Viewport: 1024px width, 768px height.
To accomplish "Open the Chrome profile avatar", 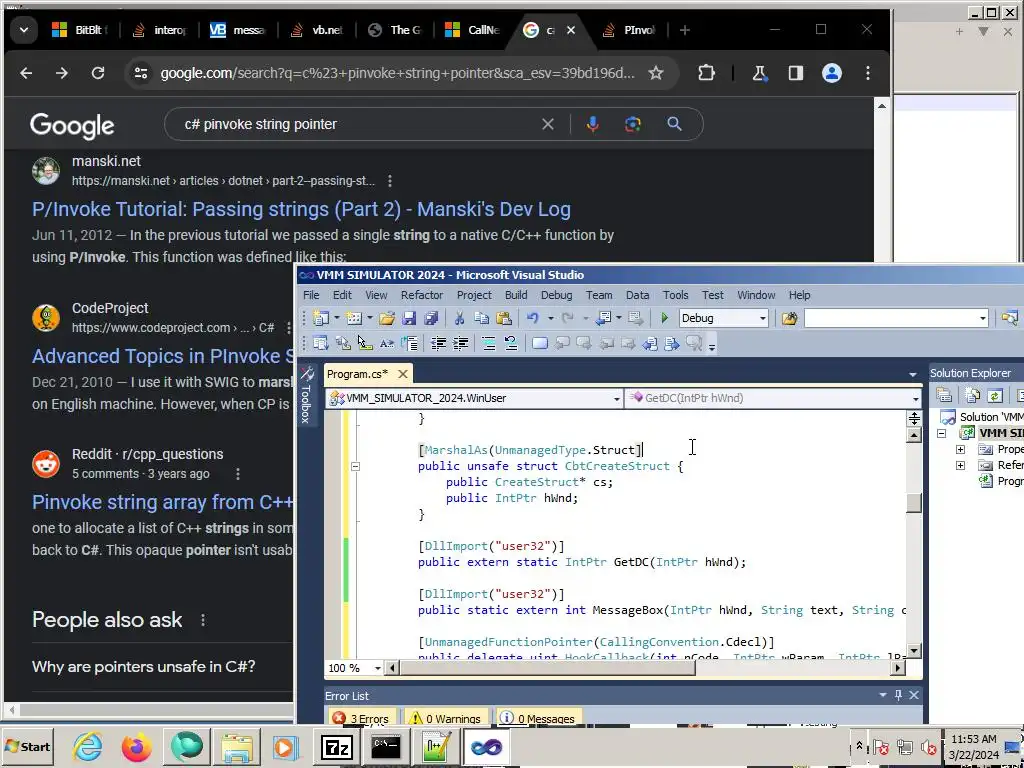I will [x=831, y=73].
